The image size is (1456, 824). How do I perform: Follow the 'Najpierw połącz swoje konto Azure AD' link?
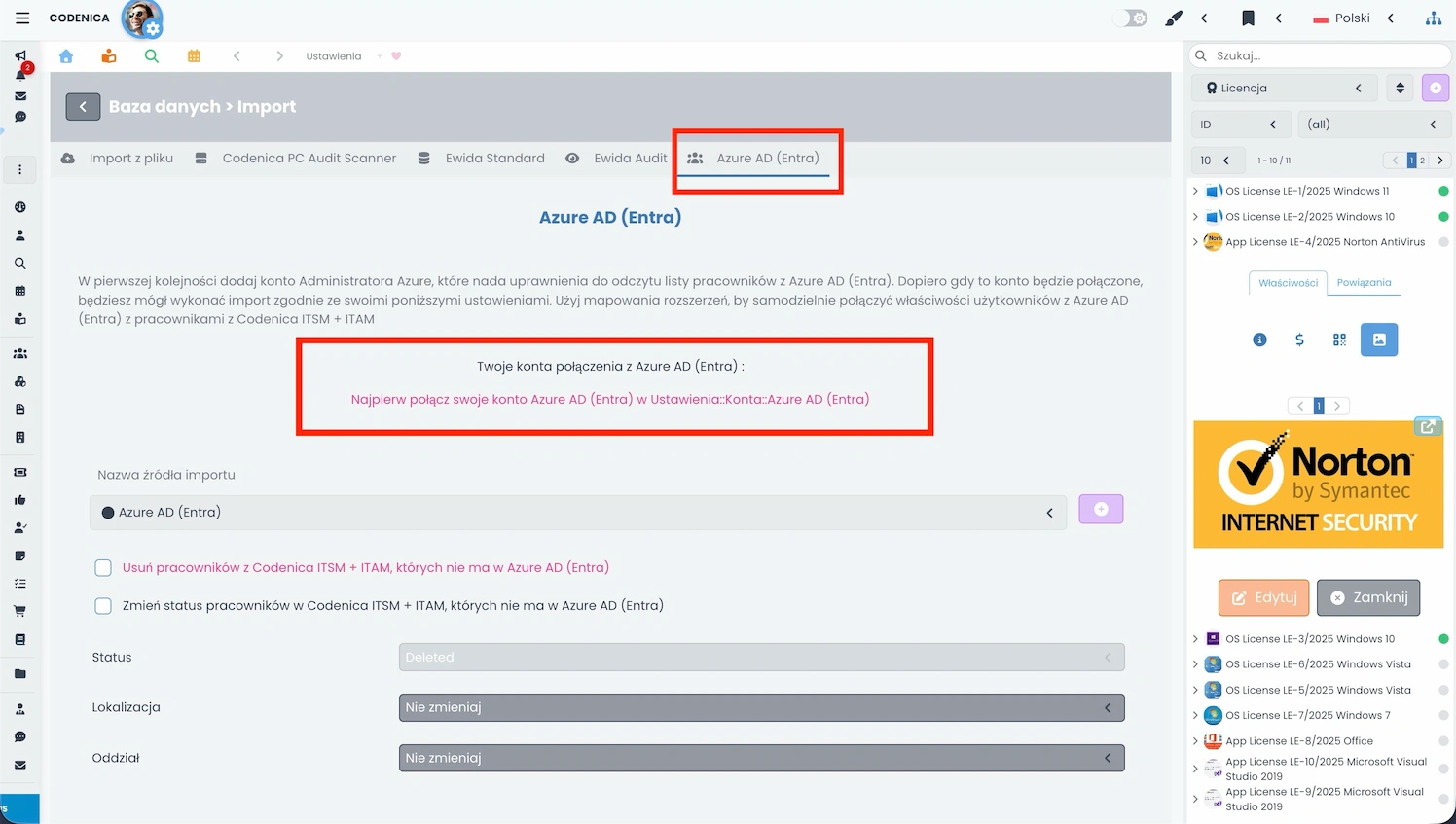610,399
